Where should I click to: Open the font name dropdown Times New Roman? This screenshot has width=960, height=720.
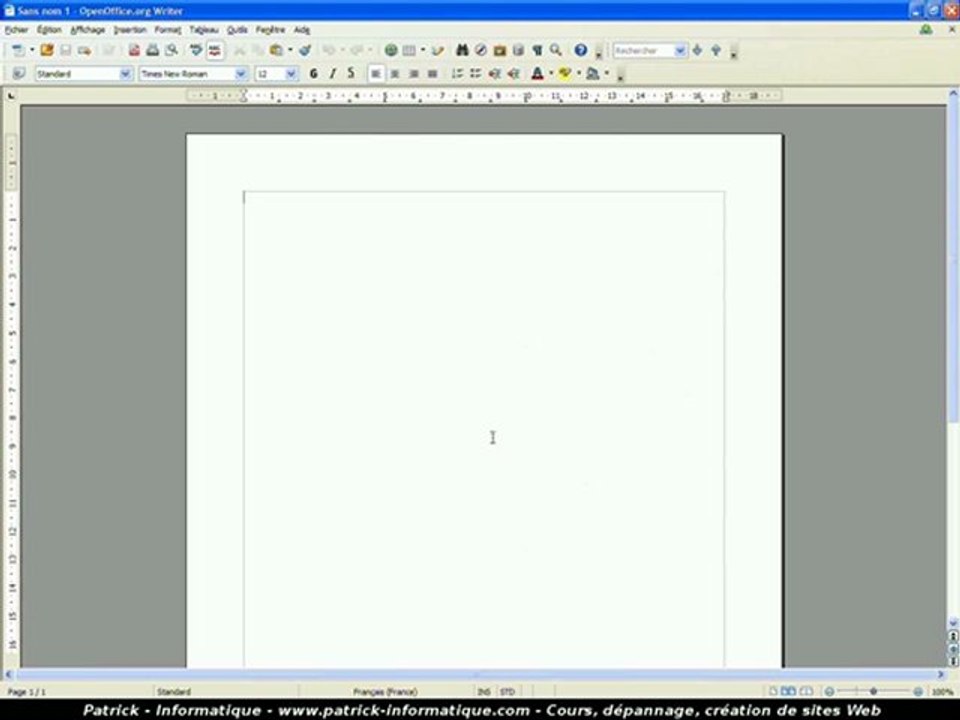tap(241, 74)
